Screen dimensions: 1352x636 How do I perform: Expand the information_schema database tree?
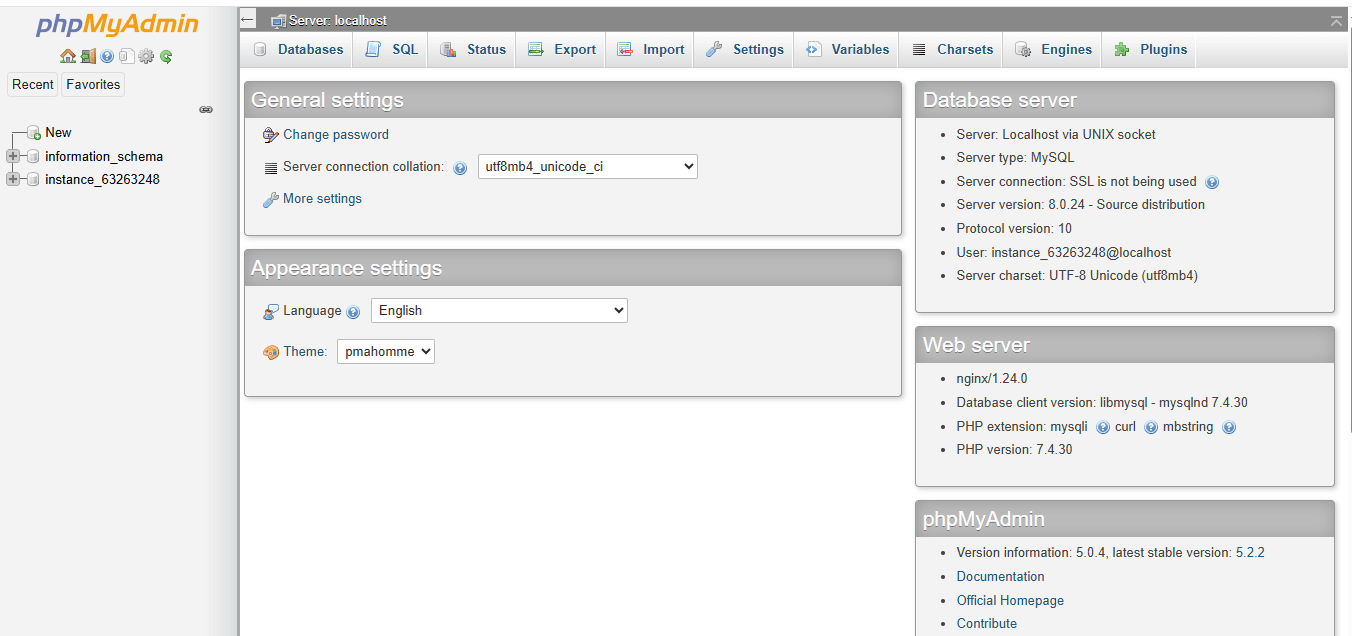click(13, 156)
